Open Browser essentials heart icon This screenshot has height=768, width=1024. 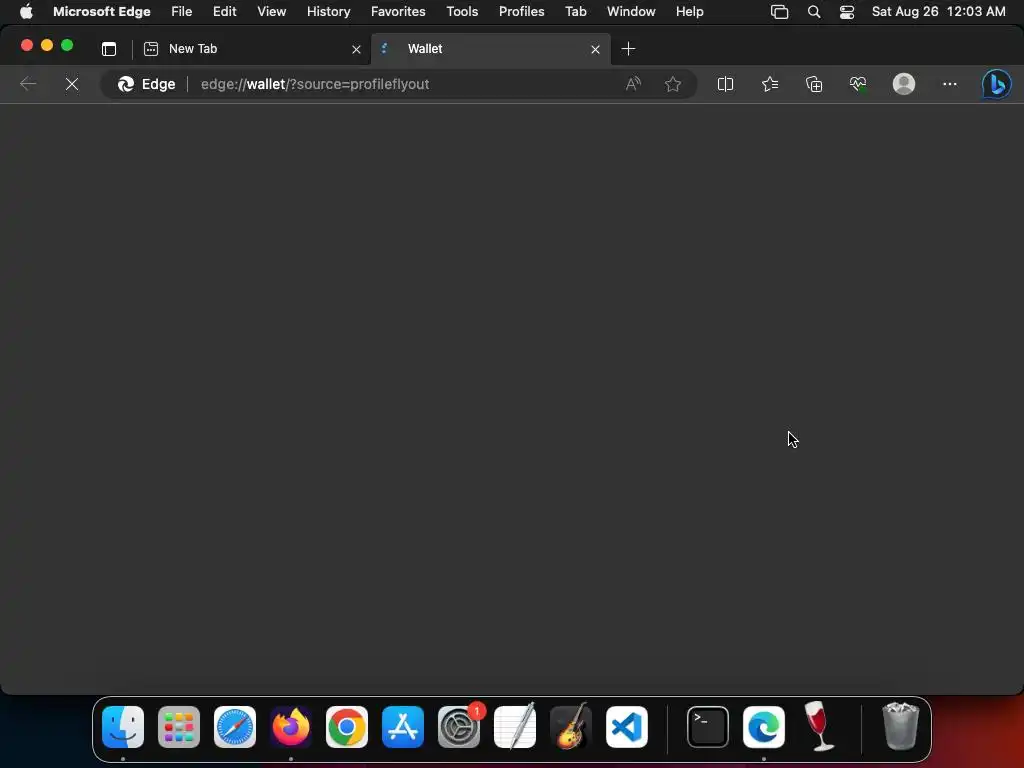858,84
